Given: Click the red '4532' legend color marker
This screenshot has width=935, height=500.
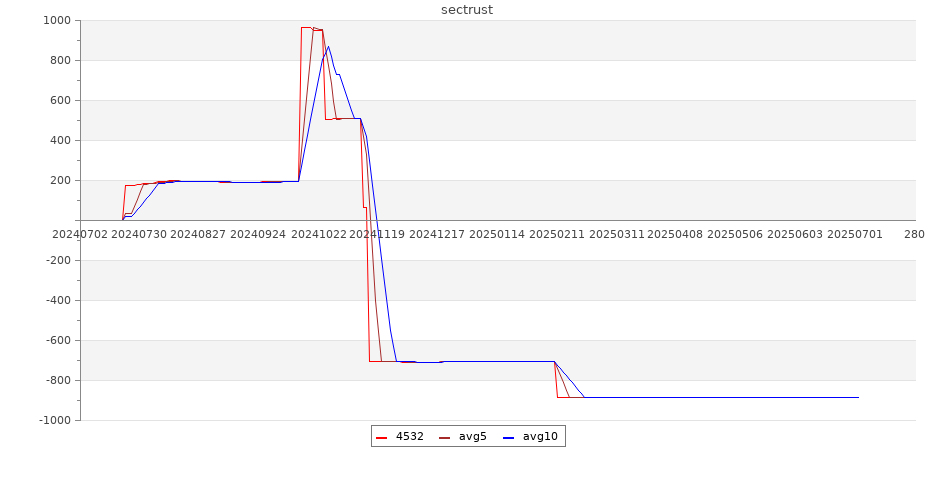Looking at the screenshot, I should (x=382, y=437).
